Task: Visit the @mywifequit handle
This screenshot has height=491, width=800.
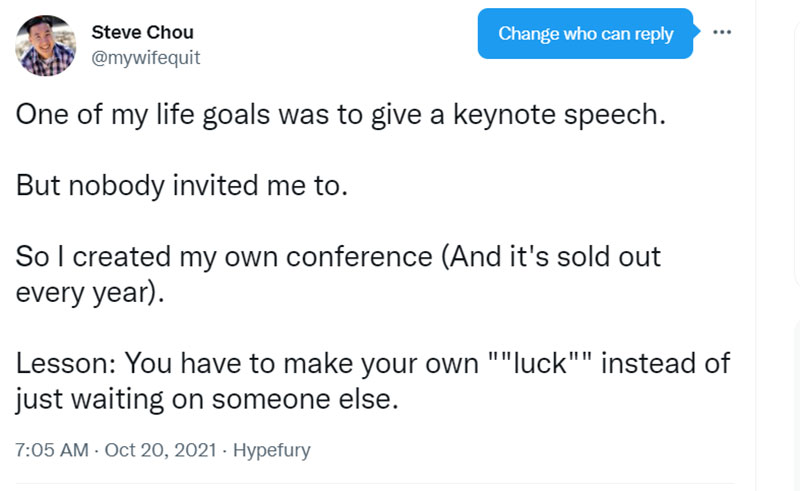Action: click(x=146, y=57)
